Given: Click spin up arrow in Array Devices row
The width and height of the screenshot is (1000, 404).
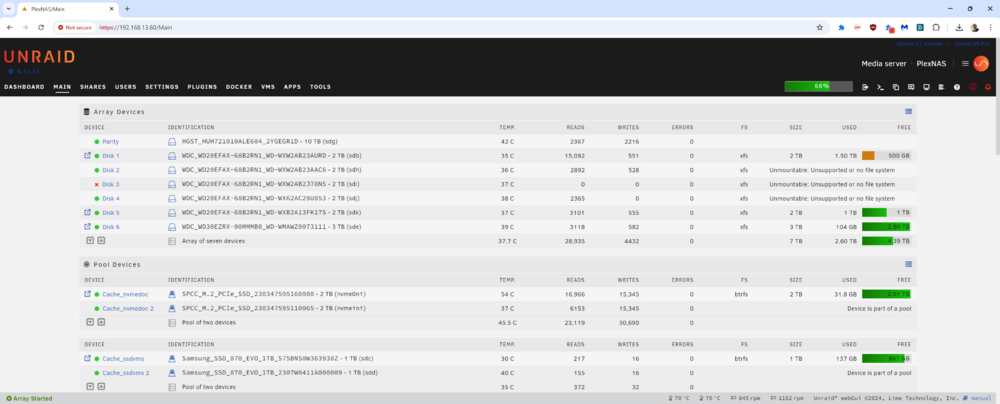Looking at the screenshot, I should pos(101,241).
